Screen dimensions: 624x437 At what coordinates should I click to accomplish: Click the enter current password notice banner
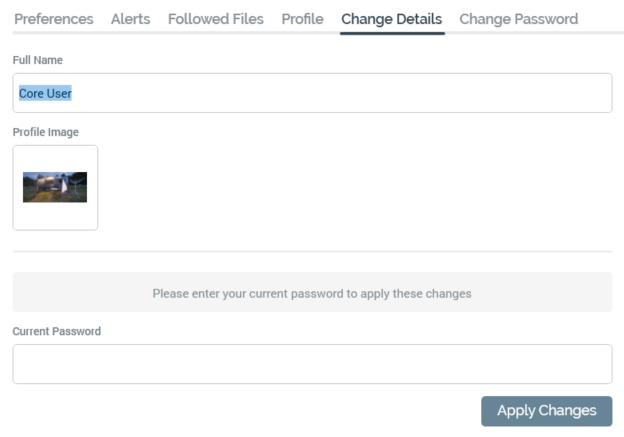pos(312,293)
